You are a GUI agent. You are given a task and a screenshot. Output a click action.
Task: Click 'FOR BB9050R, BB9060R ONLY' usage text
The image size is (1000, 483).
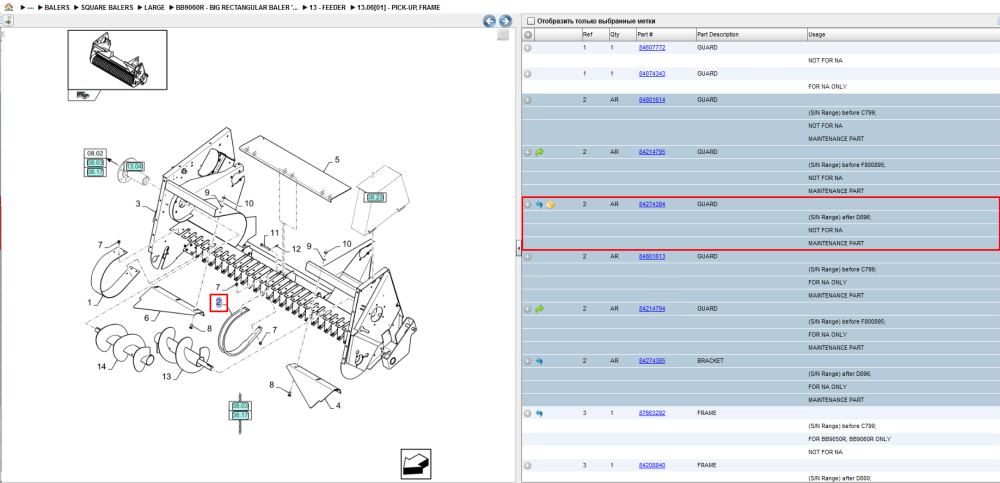[x=849, y=440]
